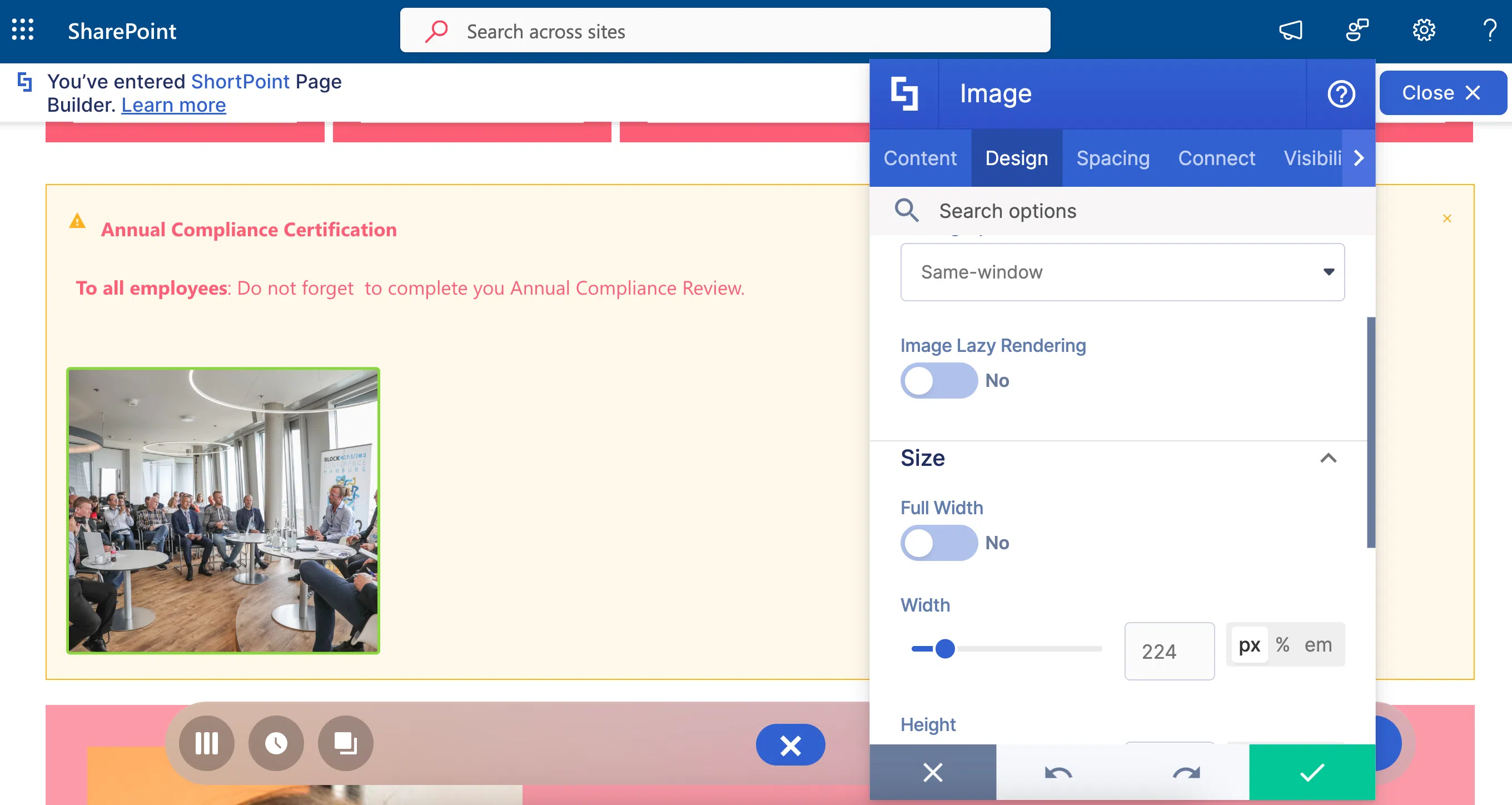1512x805 pixels.
Task: Open the people chat icon in the header
Action: point(1357,30)
